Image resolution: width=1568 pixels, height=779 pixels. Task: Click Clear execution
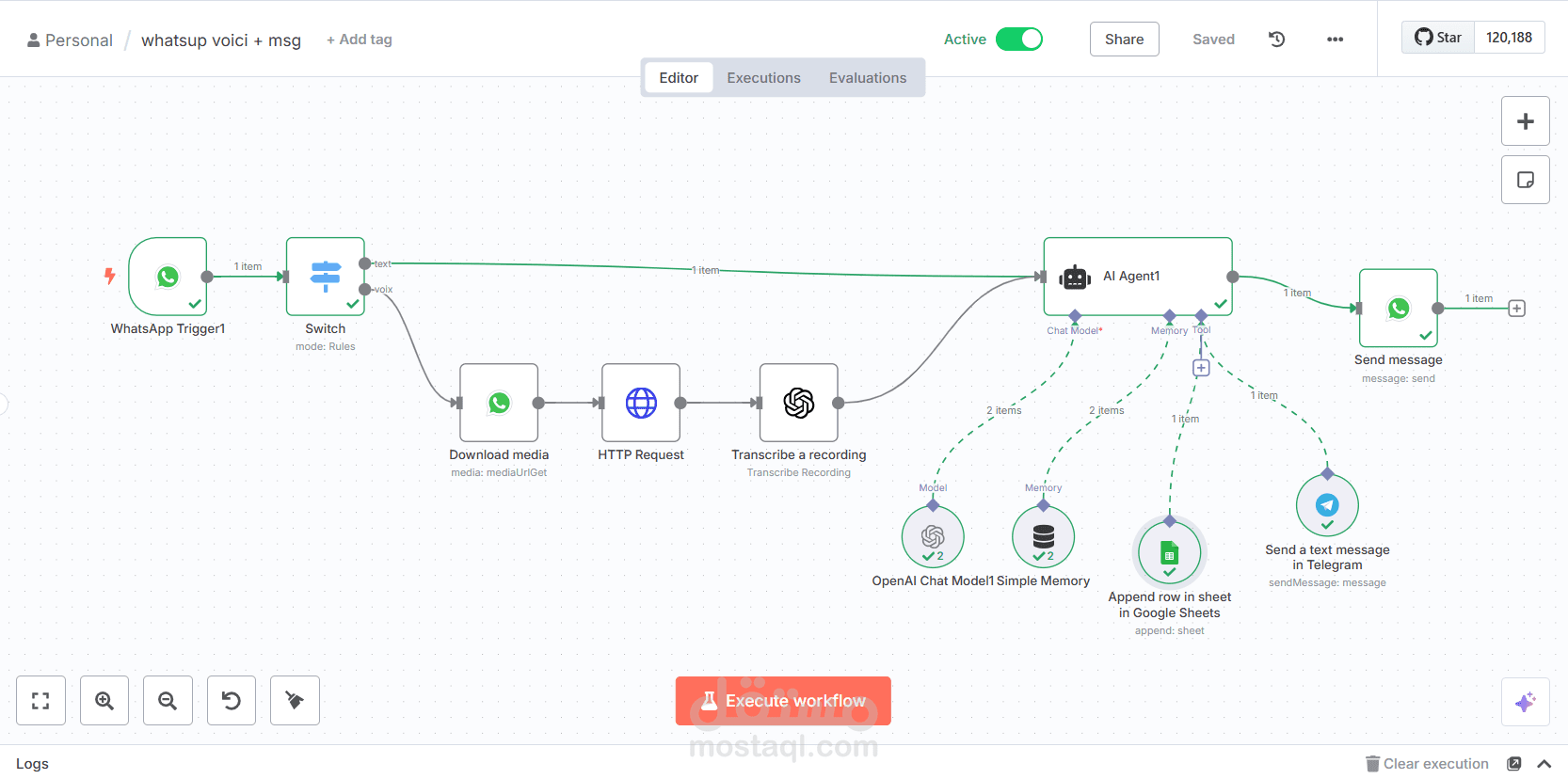click(1427, 764)
